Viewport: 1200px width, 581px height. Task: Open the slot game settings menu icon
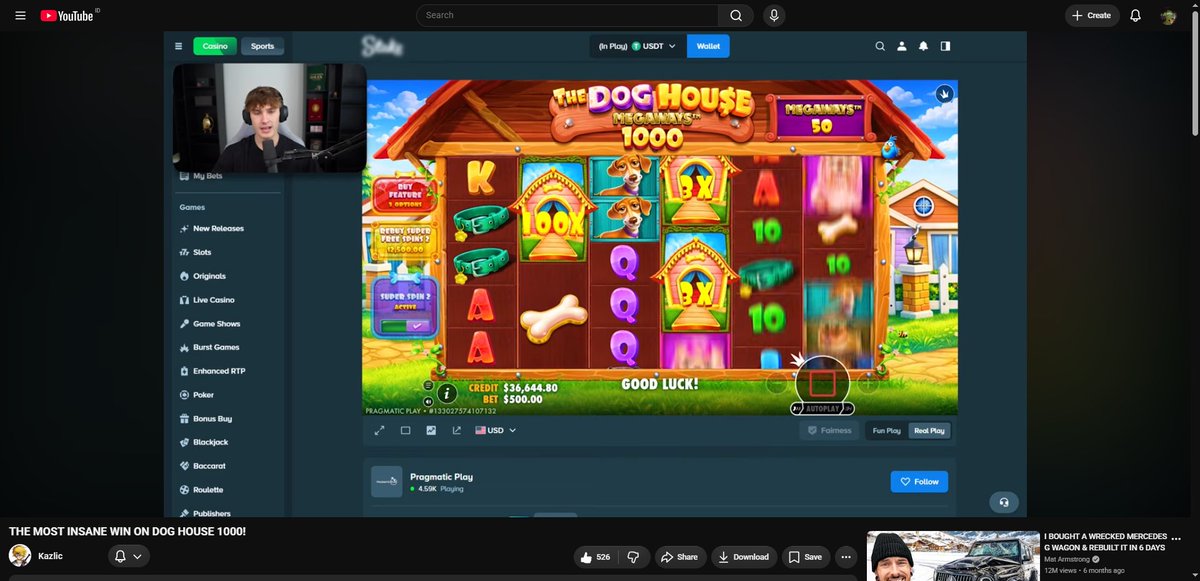click(428, 385)
